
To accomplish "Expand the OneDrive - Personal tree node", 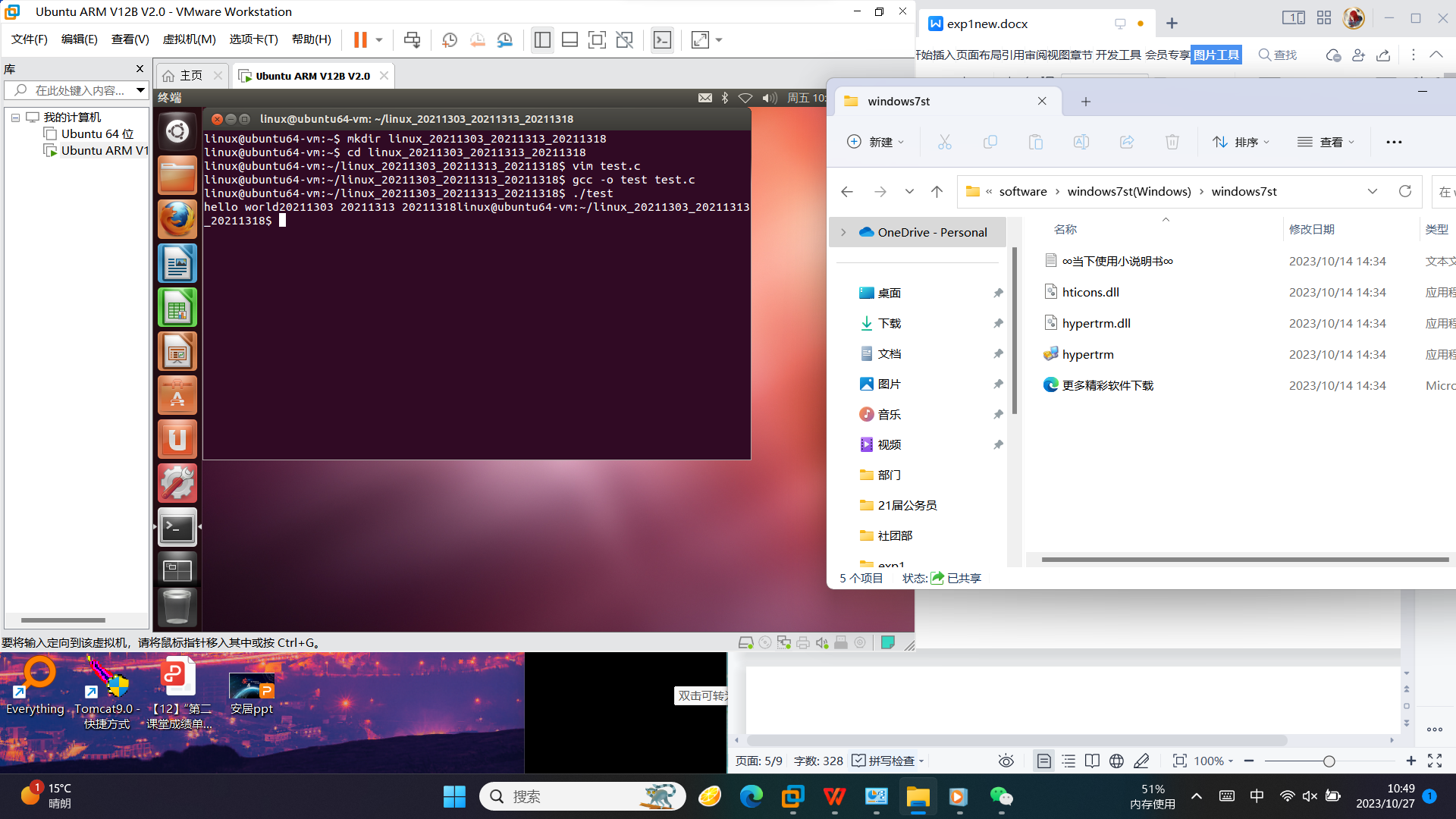I will [843, 232].
